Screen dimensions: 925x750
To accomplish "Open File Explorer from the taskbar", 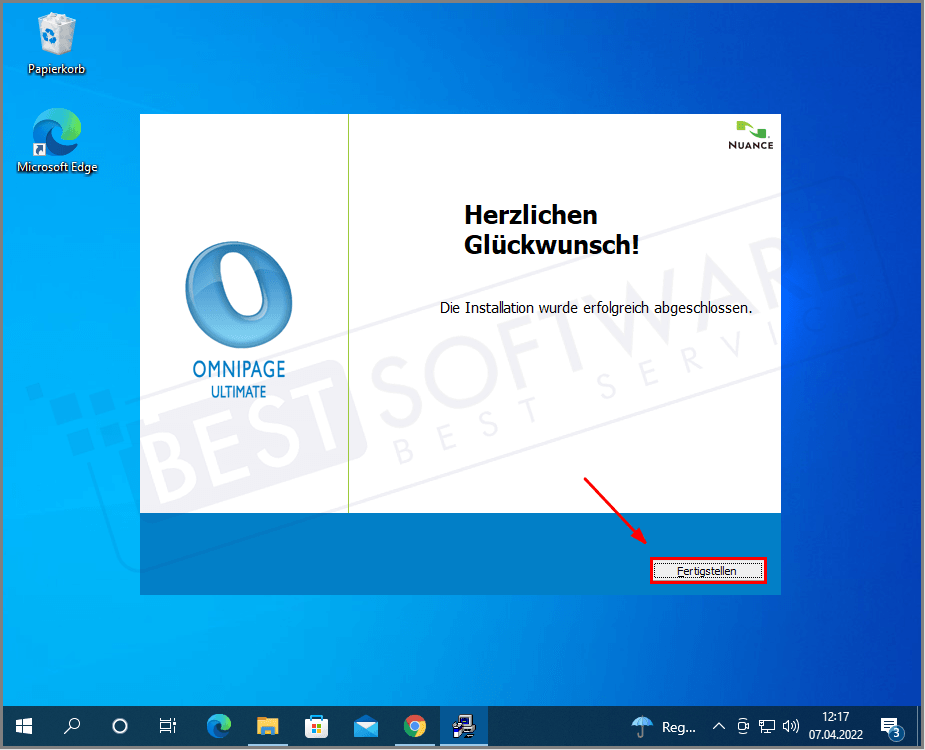I will pyautogui.click(x=267, y=726).
